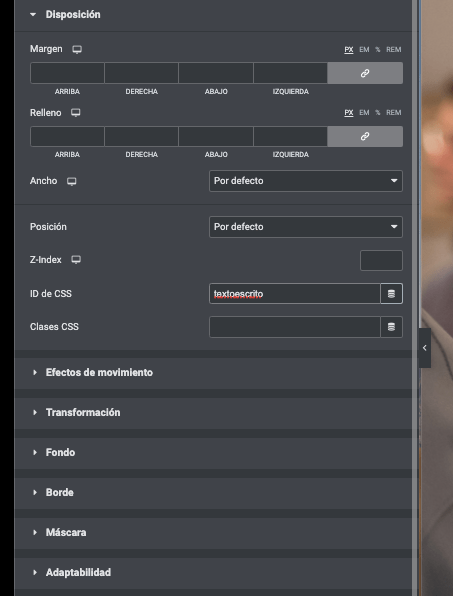Click responsive device icon next to Relleno
Image resolution: width=453 pixels, height=596 pixels.
[x=76, y=113]
